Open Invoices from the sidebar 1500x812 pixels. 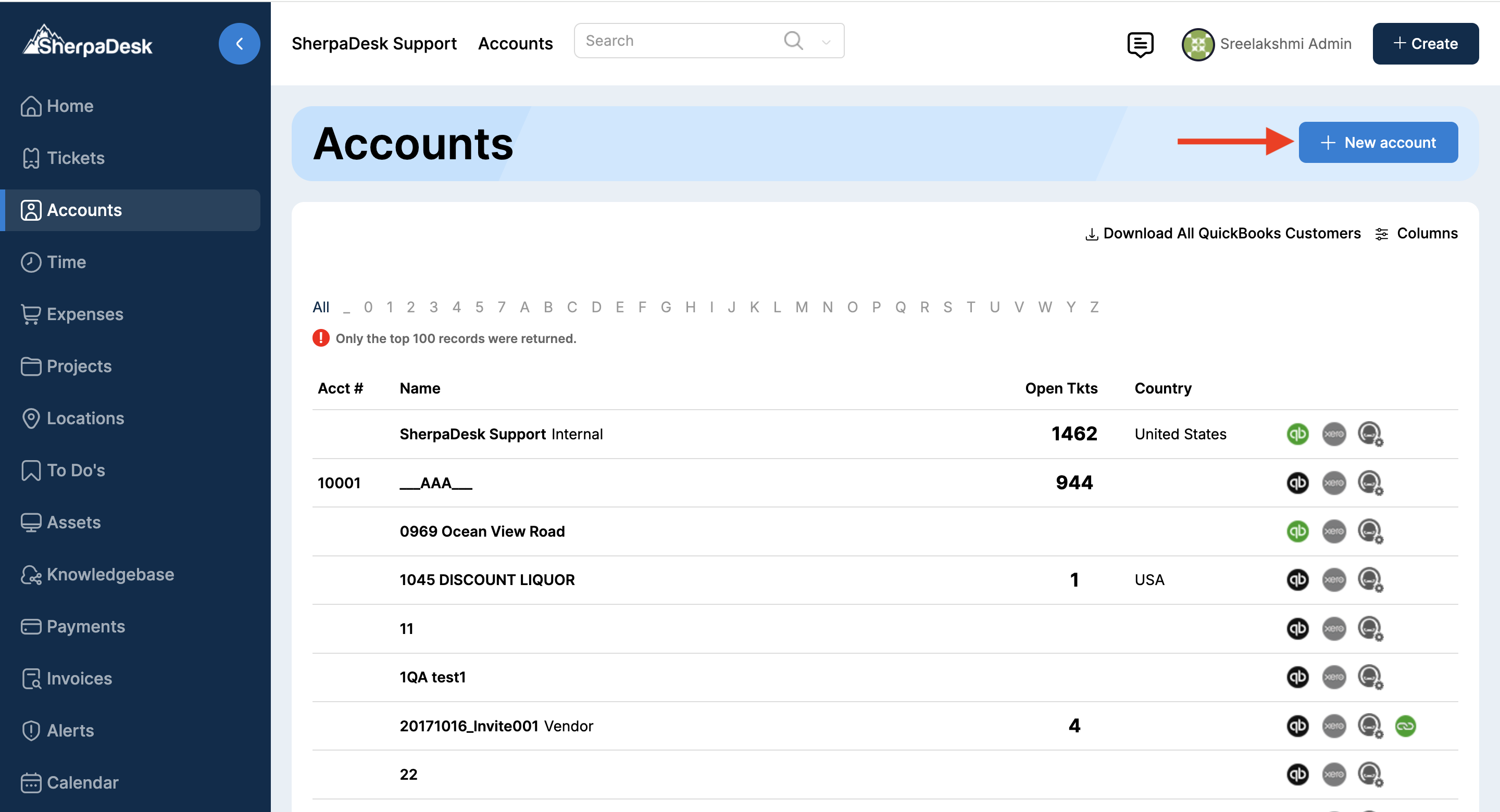(79, 678)
